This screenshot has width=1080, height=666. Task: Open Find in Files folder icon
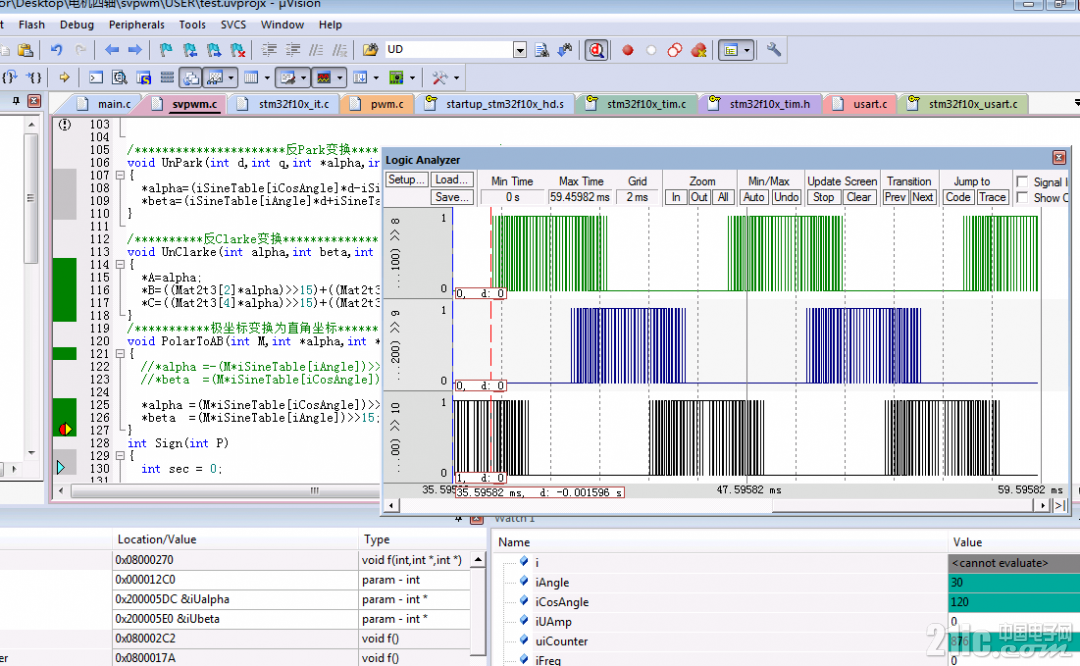[x=371, y=50]
